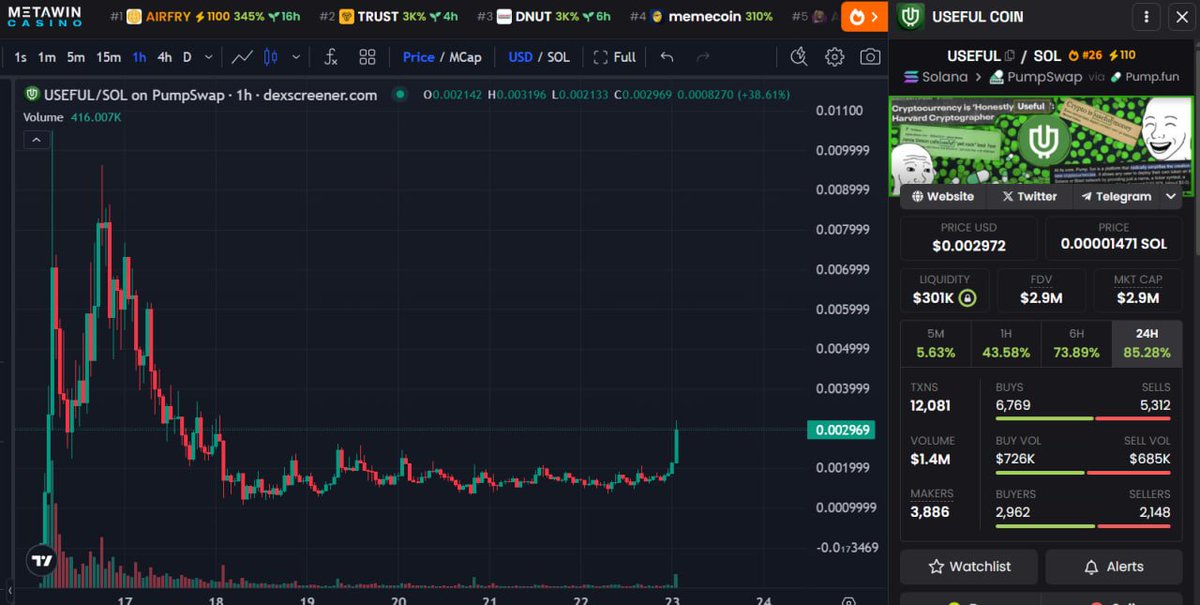Open Solana chain link

(x=936, y=76)
